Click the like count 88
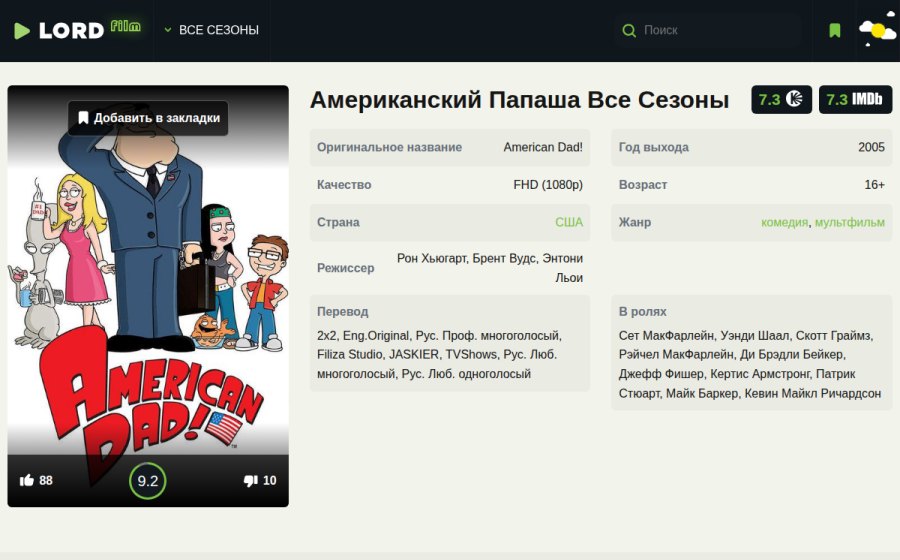Image resolution: width=900 pixels, height=560 pixels. coord(46,480)
